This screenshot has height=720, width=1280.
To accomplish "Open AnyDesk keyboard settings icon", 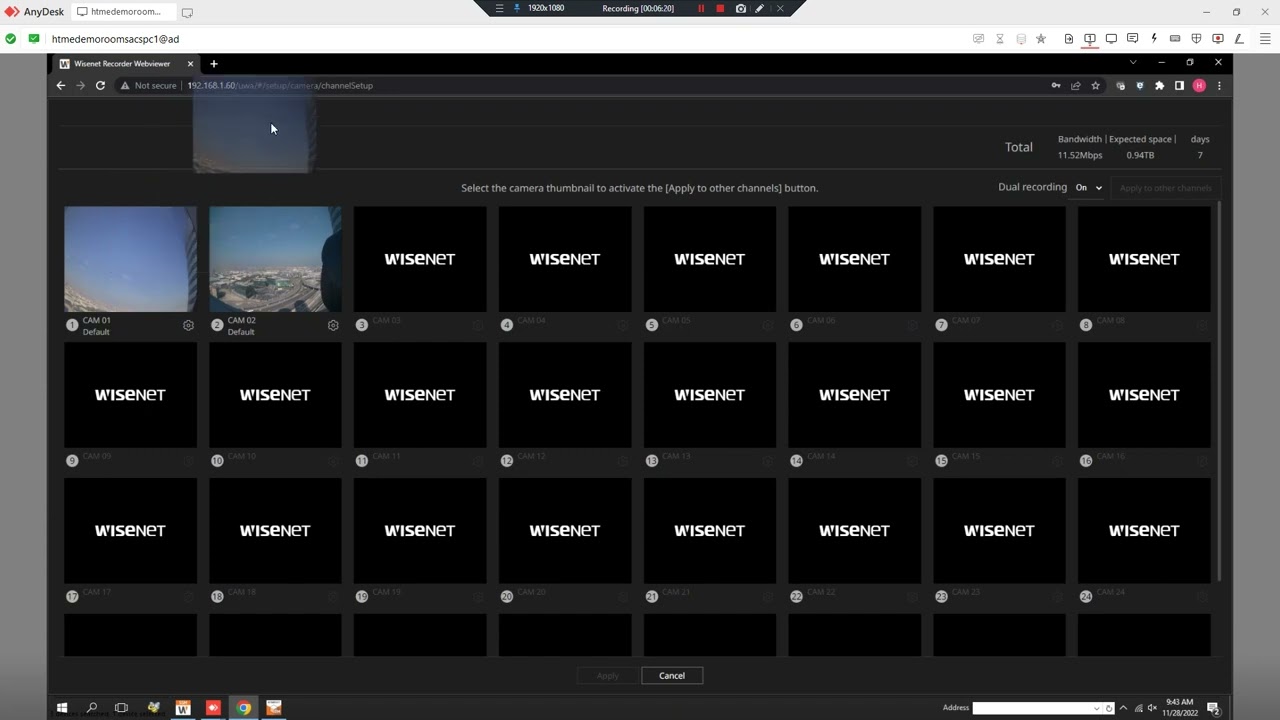I will [1174, 39].
